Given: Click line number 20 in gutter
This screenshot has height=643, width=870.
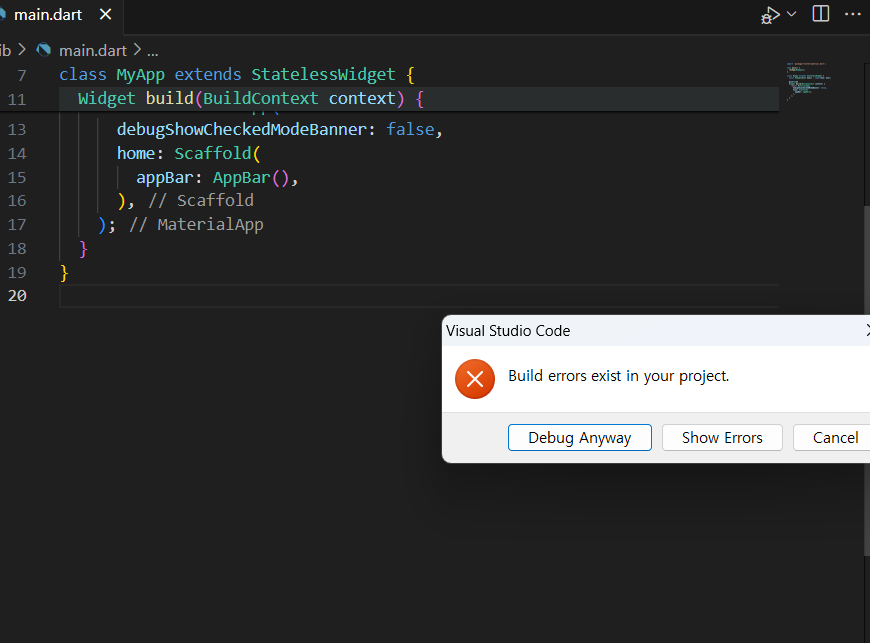Looking at the screenshot, I should tap(17, 296).
